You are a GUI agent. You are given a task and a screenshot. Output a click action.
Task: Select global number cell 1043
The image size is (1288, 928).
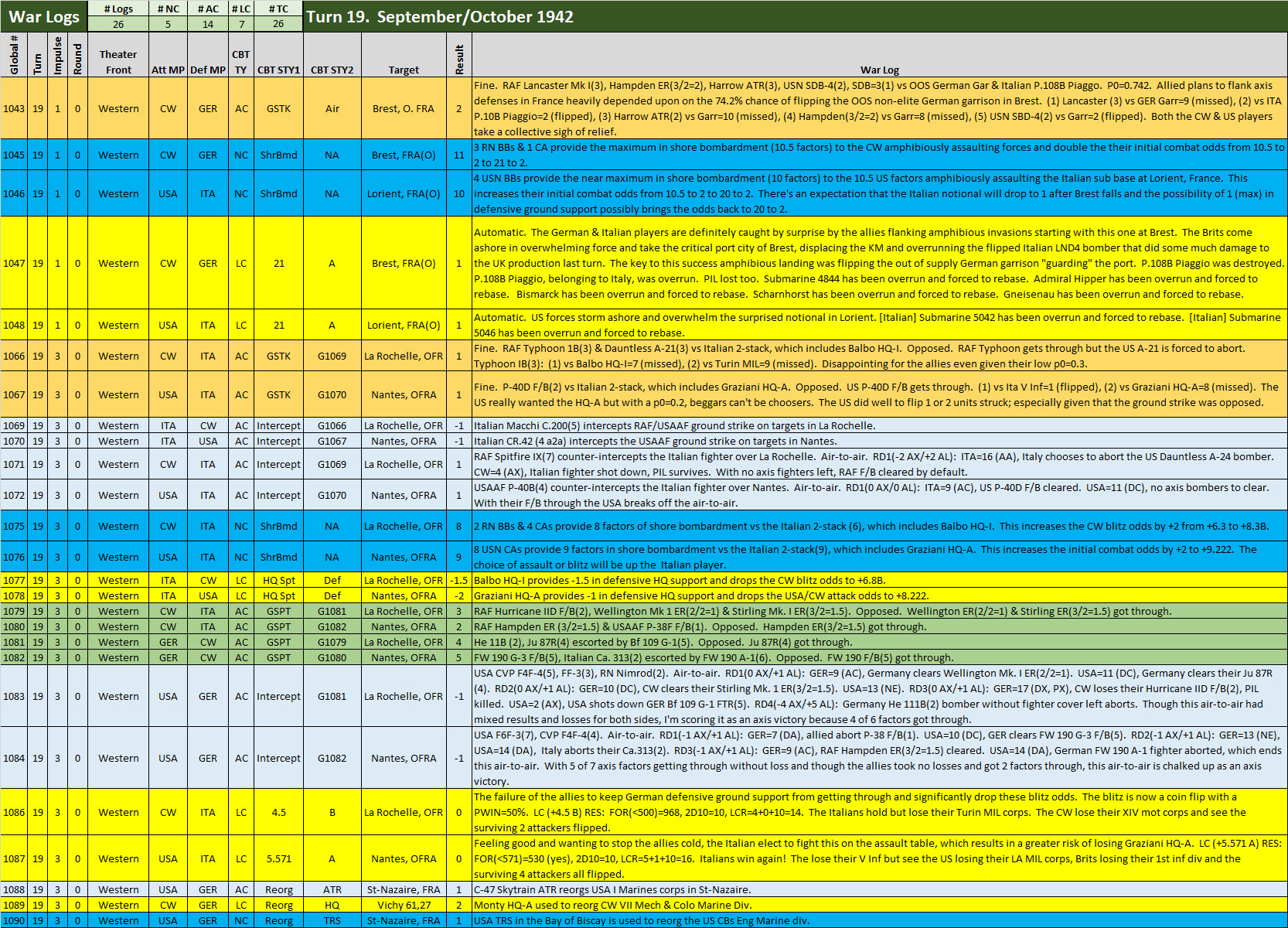(14, 108)
